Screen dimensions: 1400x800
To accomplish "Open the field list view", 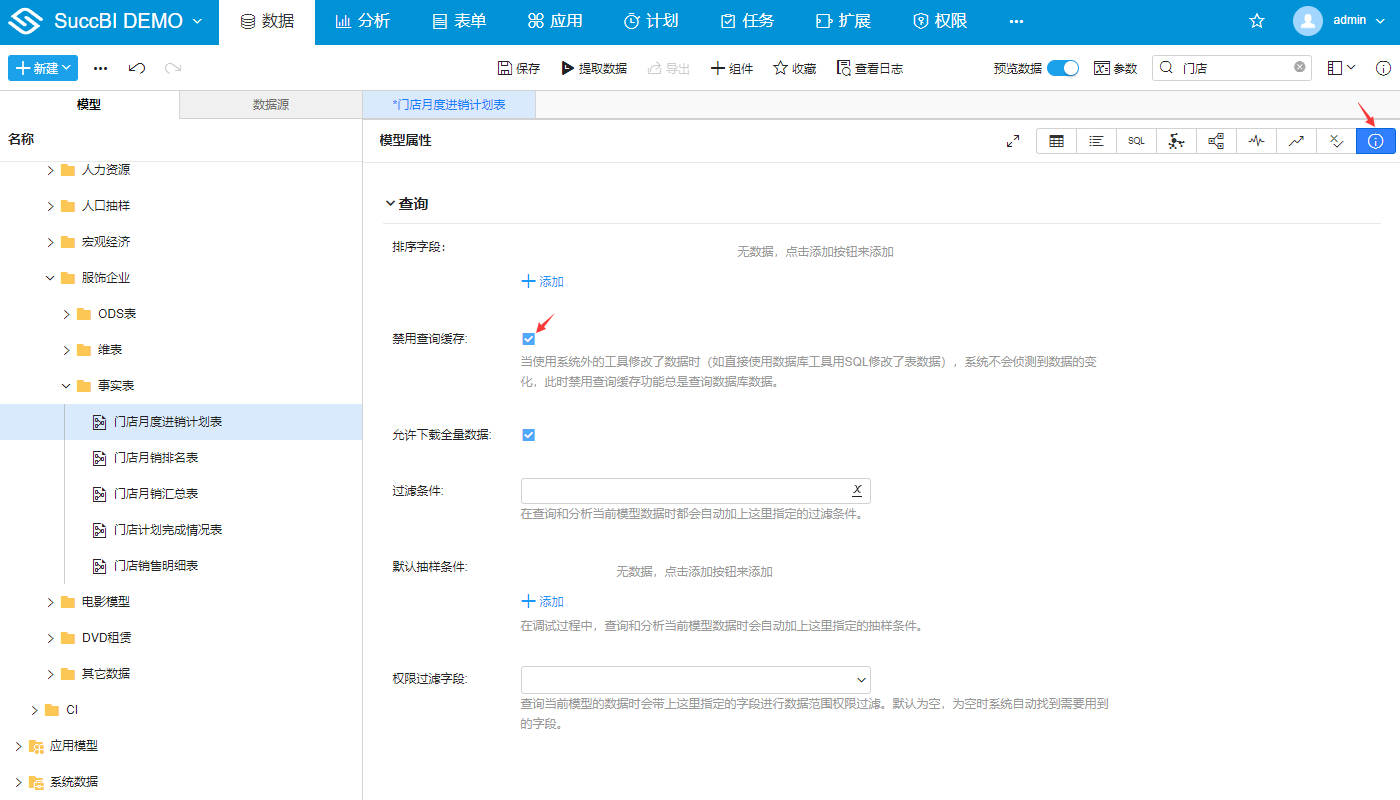I will pyautogui.click(x=1096, y=141).
